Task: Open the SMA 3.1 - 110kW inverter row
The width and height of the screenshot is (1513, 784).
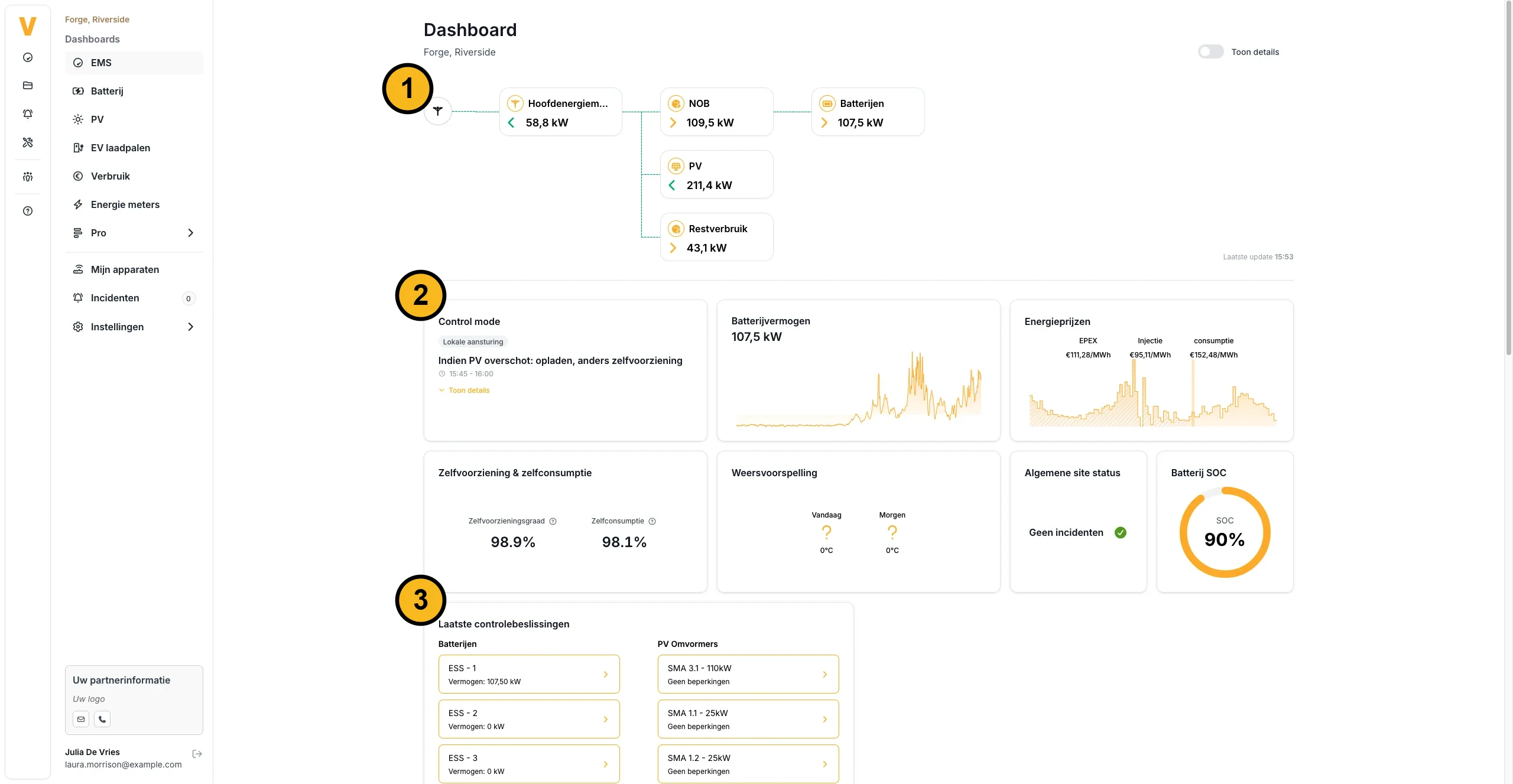Action: point(748,674)
